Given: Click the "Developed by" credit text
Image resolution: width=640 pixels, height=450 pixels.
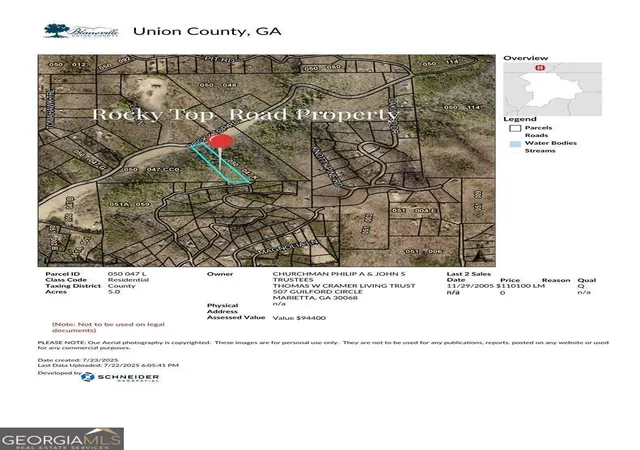Looking at the screenshot, I should tap(60, 373).
